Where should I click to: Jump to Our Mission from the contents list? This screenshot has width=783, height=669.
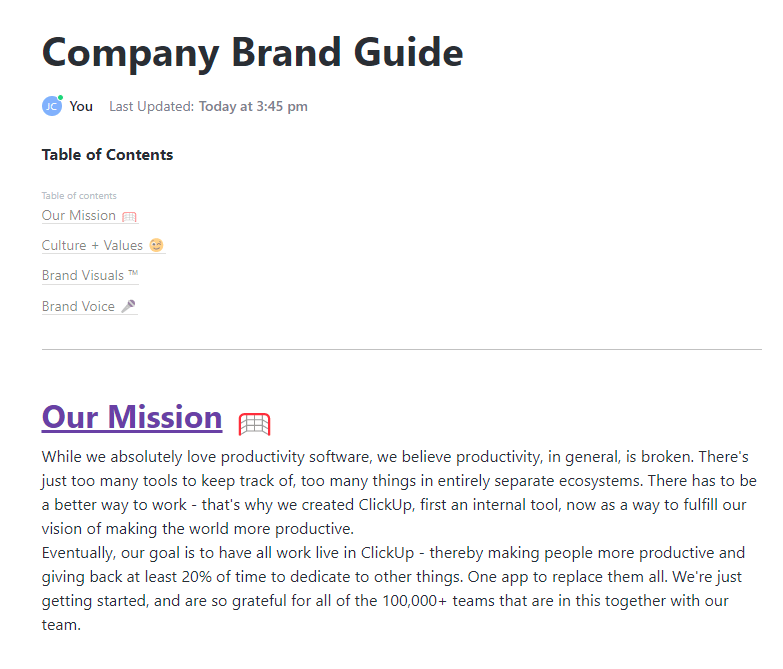click(x=79, y=215)
